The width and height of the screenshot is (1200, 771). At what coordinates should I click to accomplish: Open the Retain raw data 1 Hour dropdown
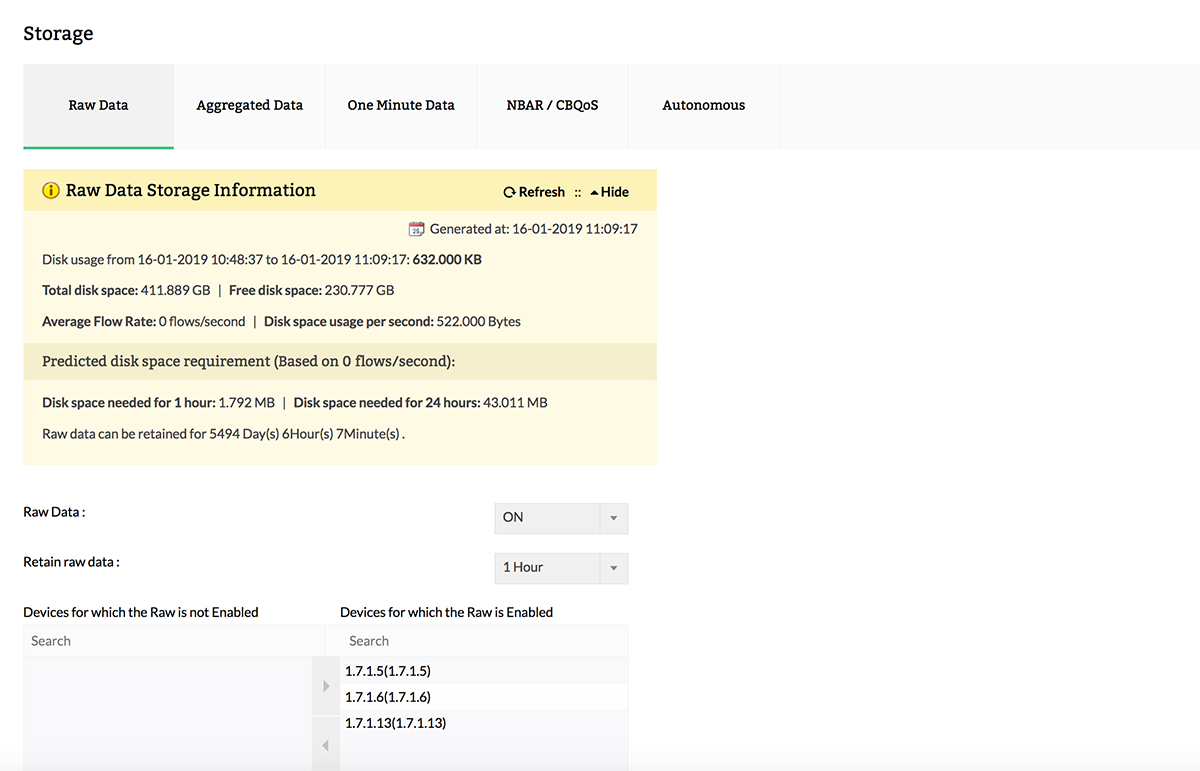(561, 567)
